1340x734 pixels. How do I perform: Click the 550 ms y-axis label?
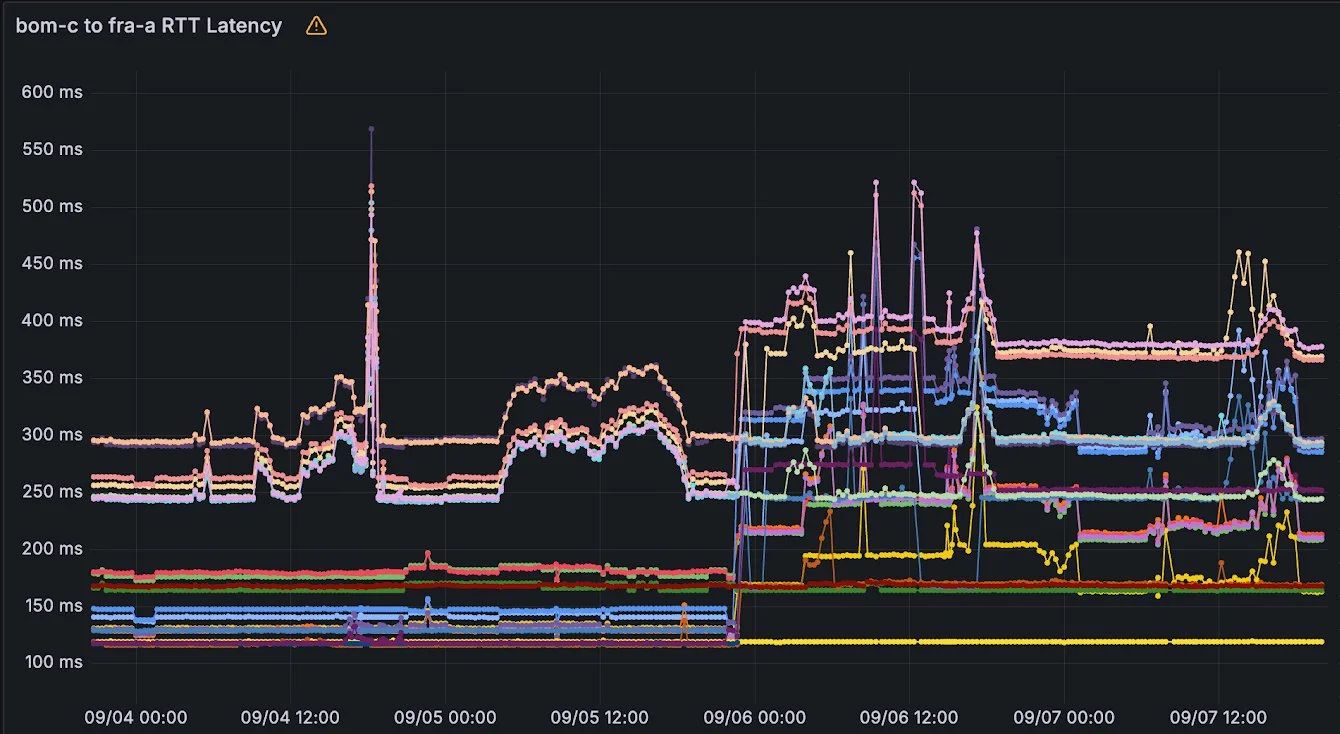pyautogui.click(x=52, y=149)
